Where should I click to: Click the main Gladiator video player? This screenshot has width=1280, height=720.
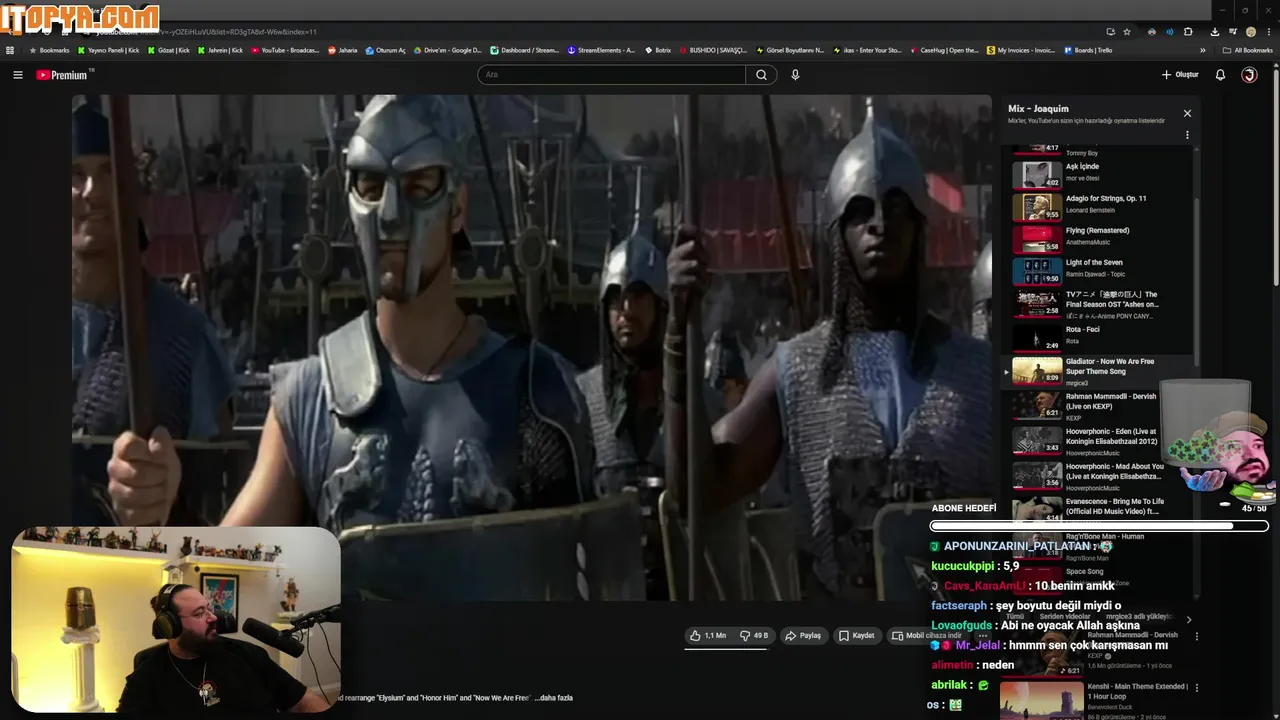[531, 347]
